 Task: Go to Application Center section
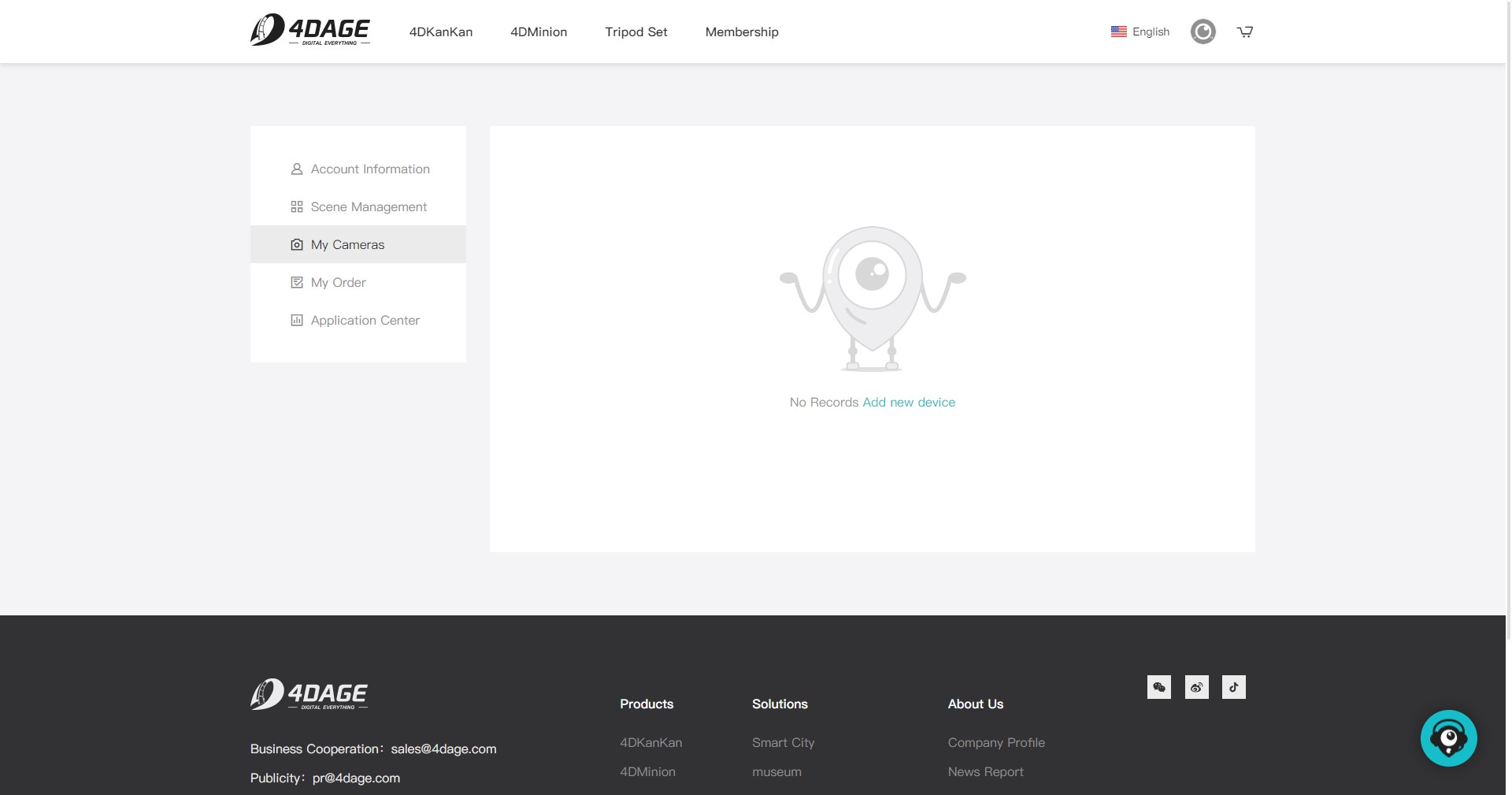[365, 321]
